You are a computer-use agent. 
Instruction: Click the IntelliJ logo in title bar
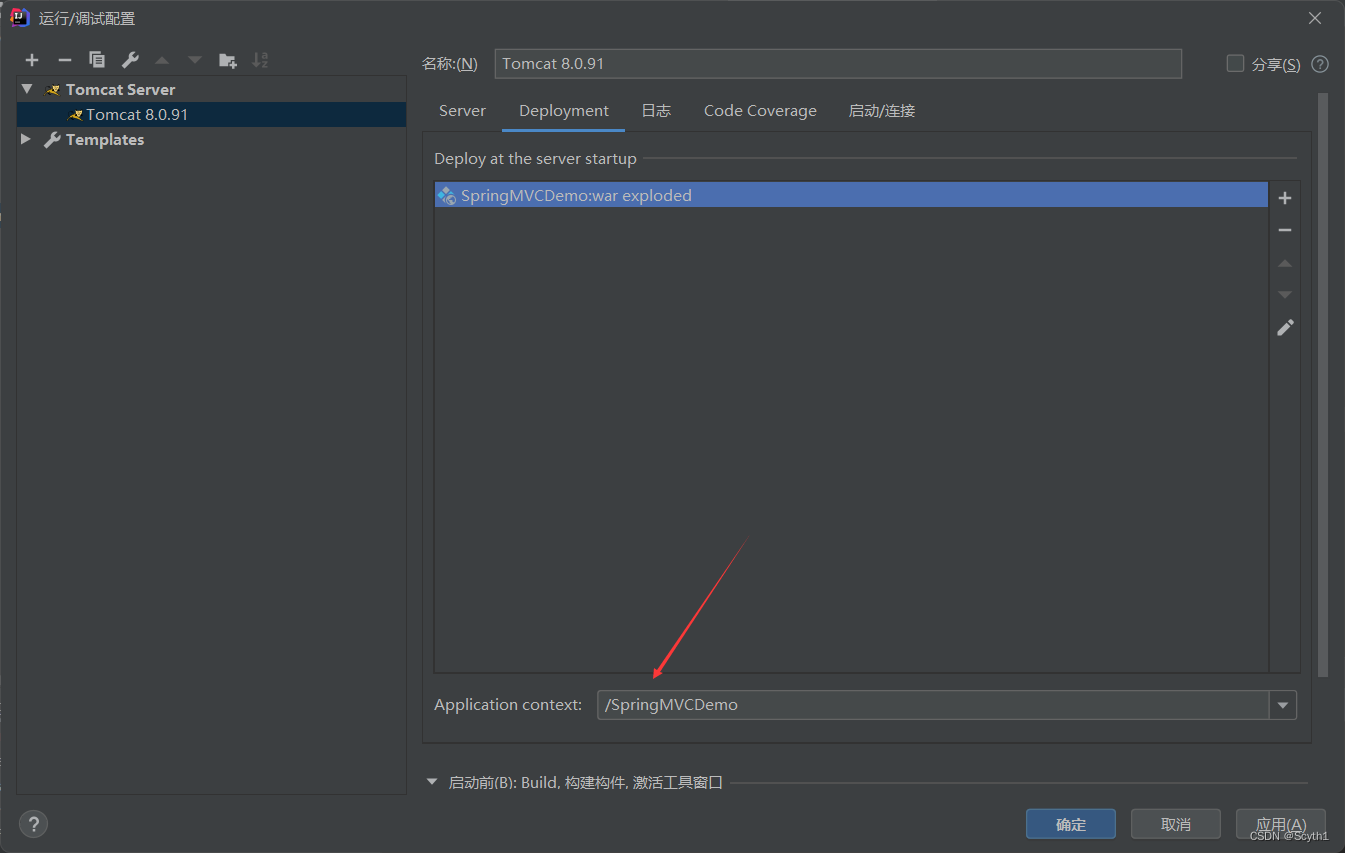click(19, 17)
